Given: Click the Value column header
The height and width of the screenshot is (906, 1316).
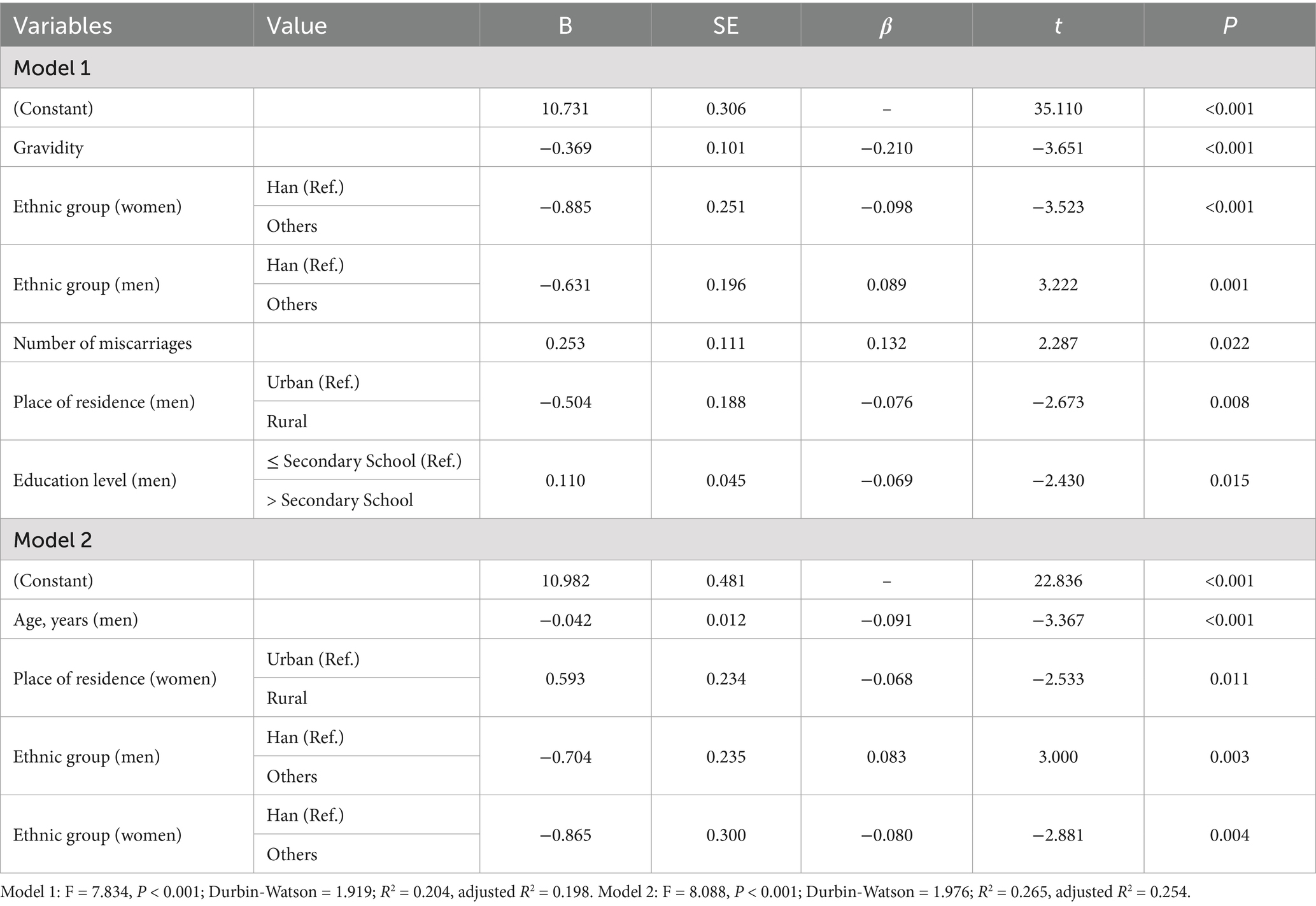Looking at the screenshot, I should 297,25.
